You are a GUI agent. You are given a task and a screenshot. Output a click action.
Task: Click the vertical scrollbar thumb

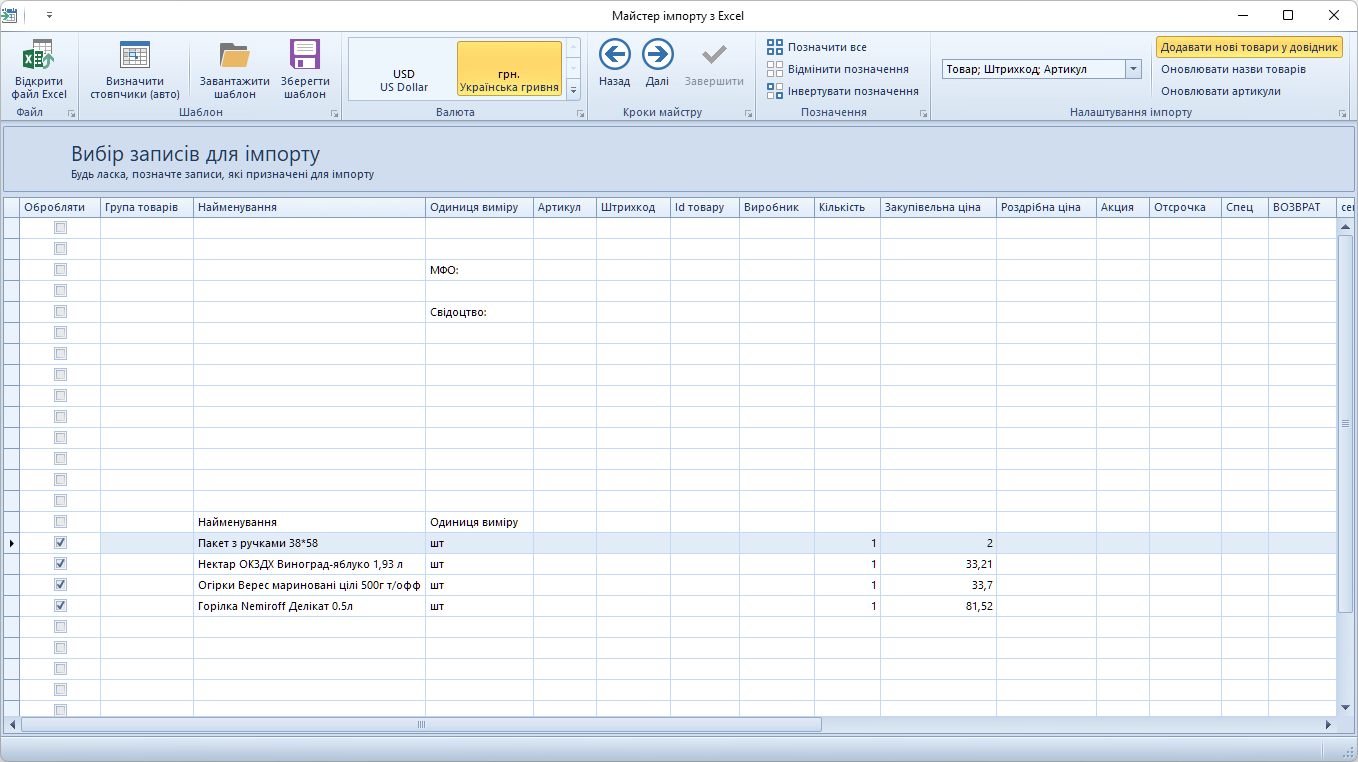1345,423
